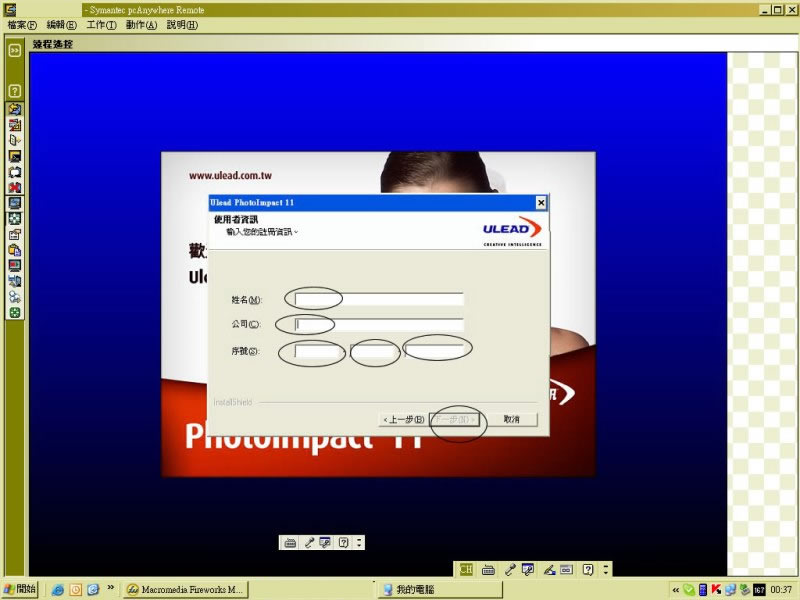800x600 pixels.
Task: Click the keyboard icon on the remote's small floating bar
Action: tap(290, 542)
